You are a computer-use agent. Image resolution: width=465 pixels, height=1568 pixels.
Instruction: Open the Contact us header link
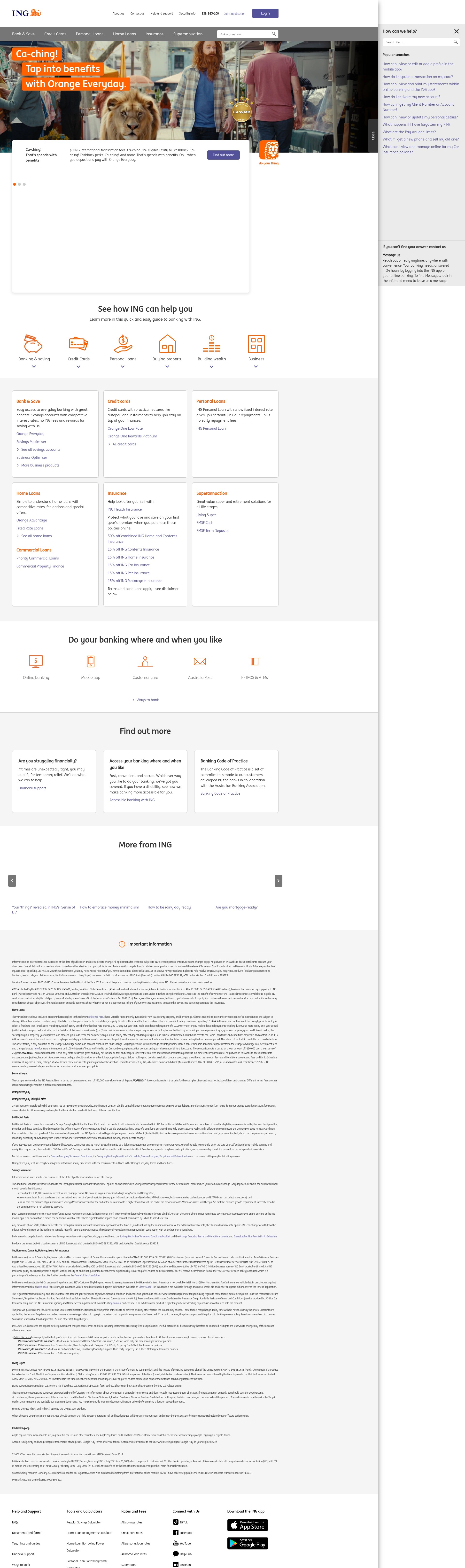pyautogui.click(x=138, y=13)
